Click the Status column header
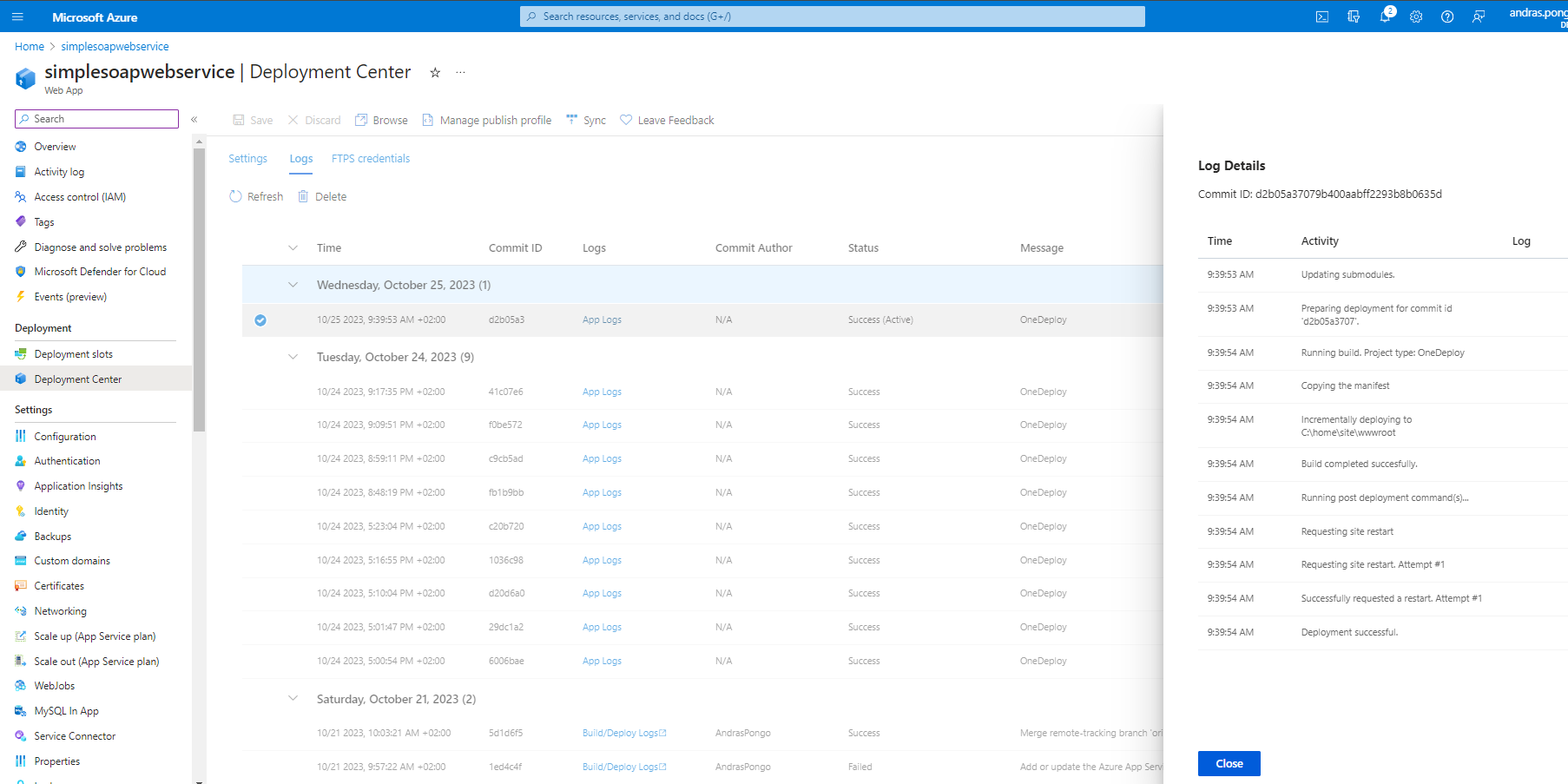 (x=863, y=248)
